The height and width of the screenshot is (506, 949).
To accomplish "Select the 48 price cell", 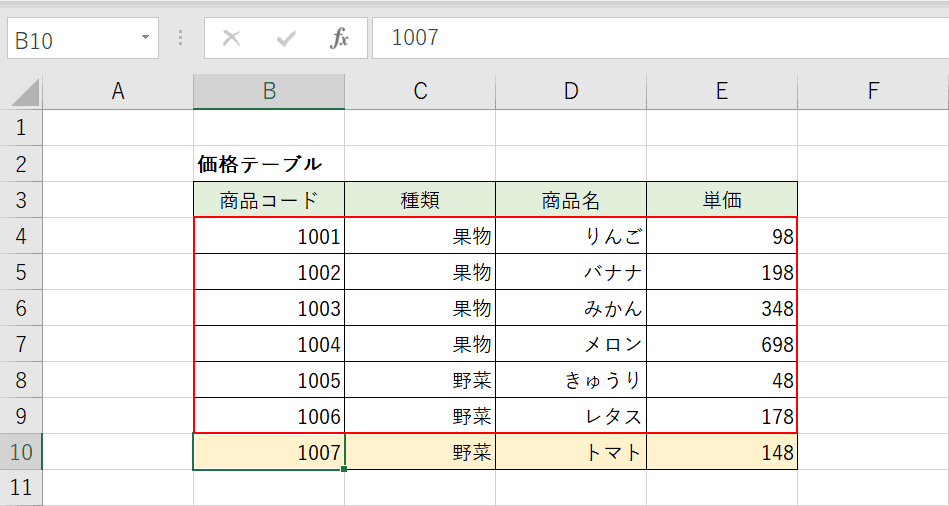I will click(x=721, y=380).
